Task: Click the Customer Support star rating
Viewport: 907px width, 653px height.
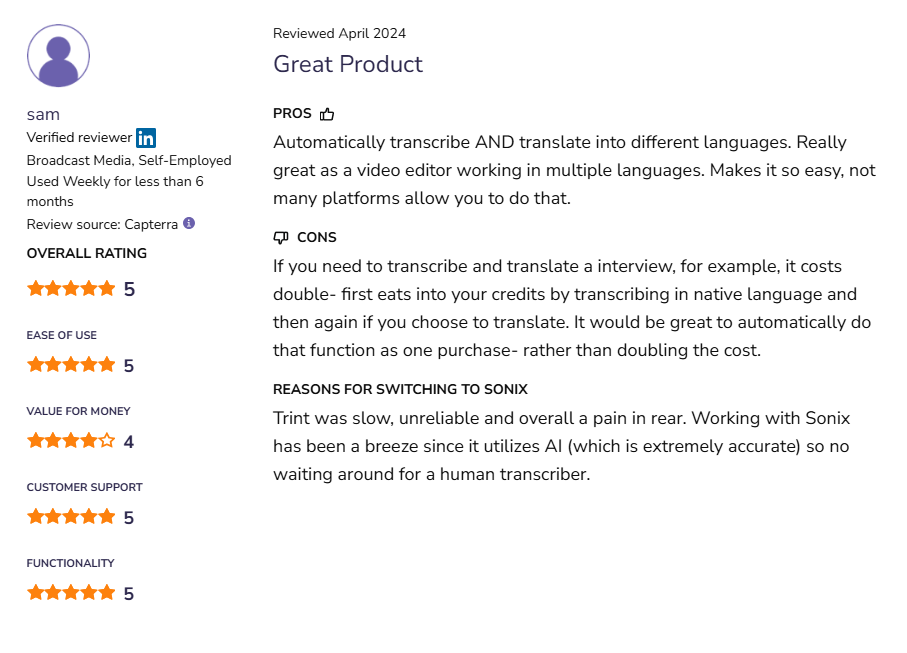Action: 71,517
